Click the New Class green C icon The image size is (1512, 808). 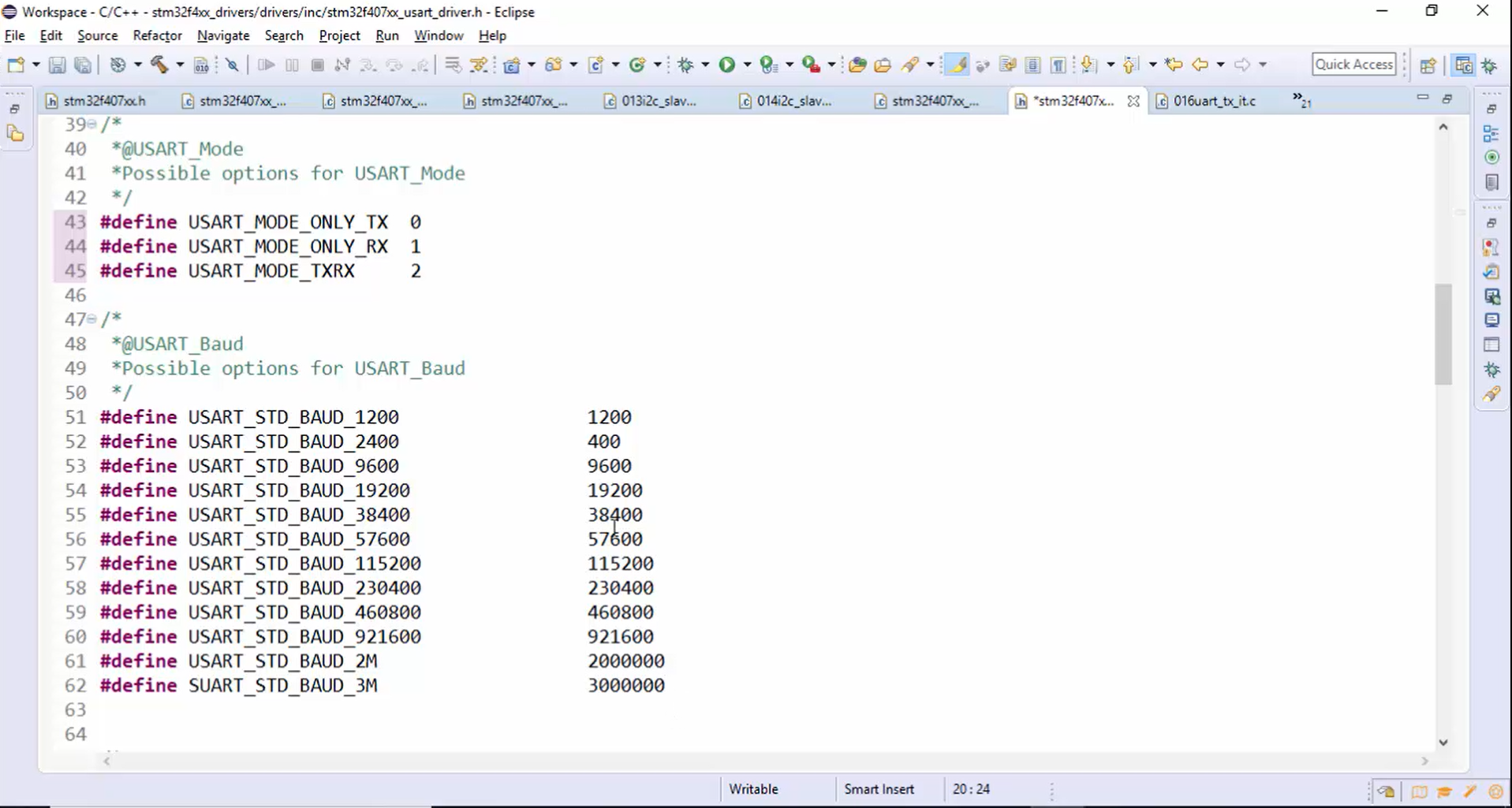637,65
